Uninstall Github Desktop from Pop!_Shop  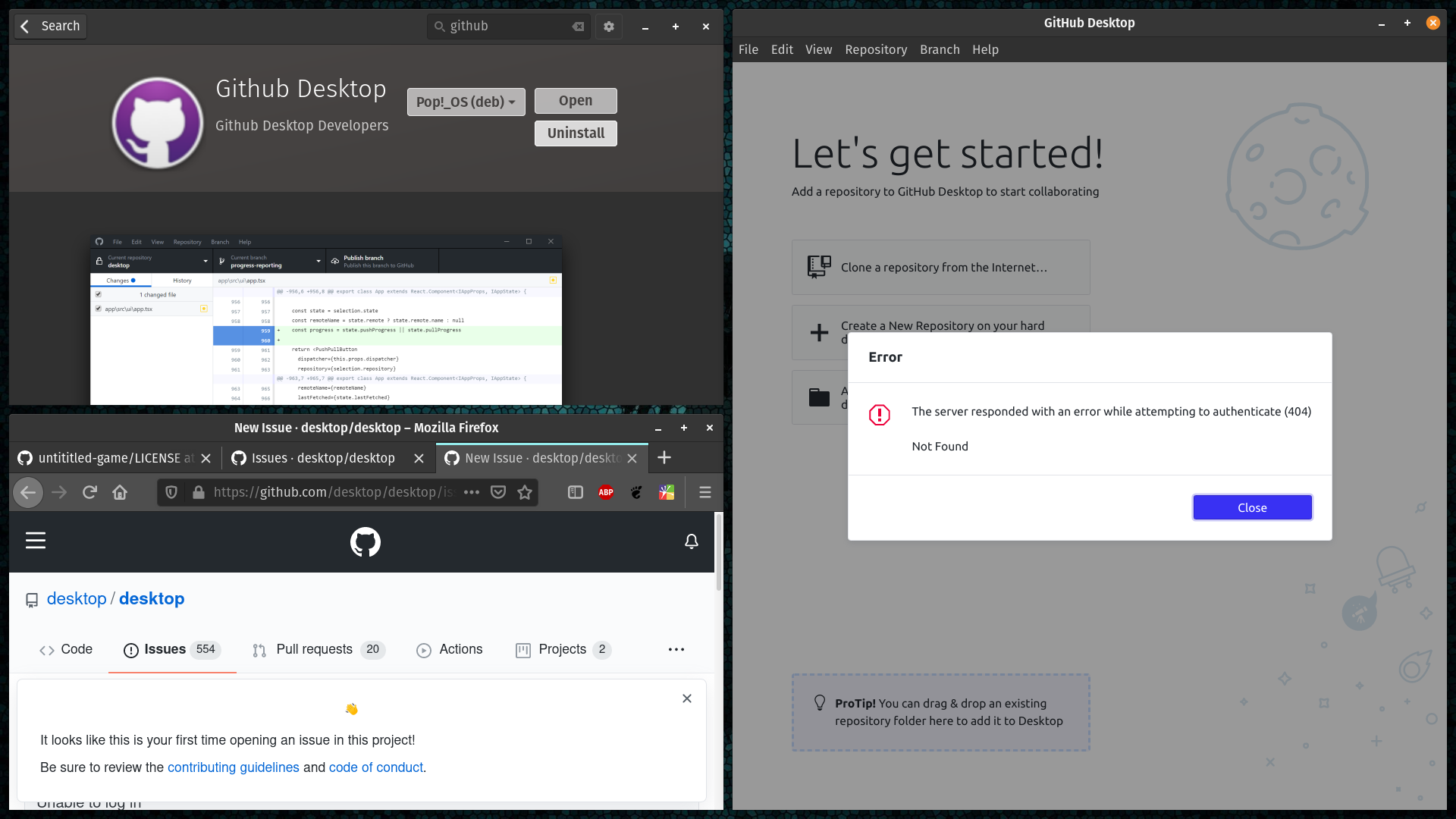575,133
